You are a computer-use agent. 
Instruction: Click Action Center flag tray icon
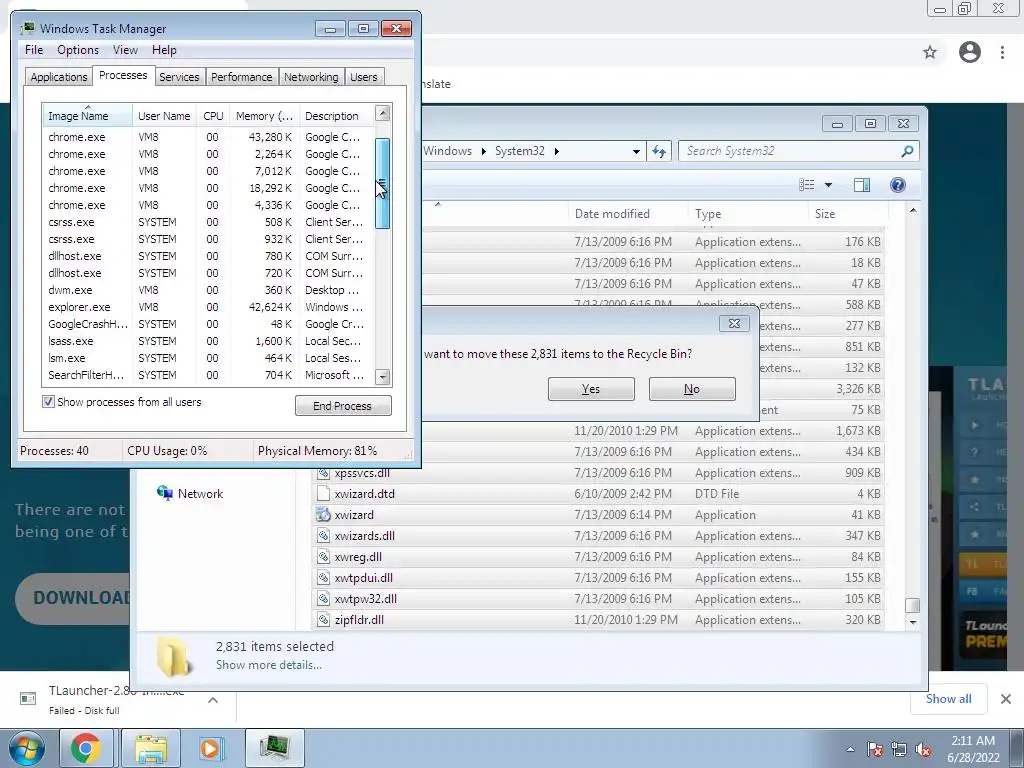click(x=874, y=750)
